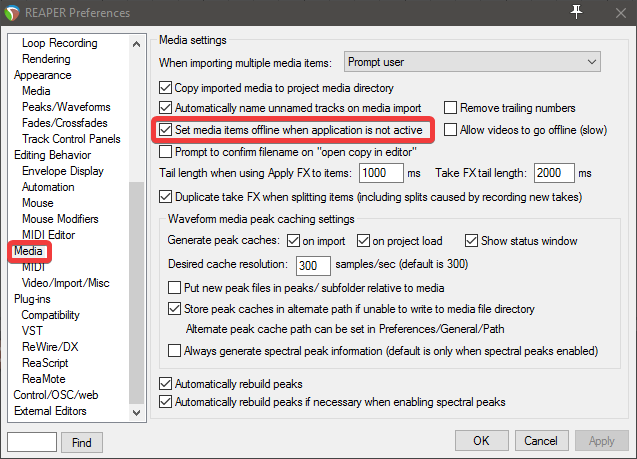
Task: Select Control/OSC/web preferences page
Action: 56,395
